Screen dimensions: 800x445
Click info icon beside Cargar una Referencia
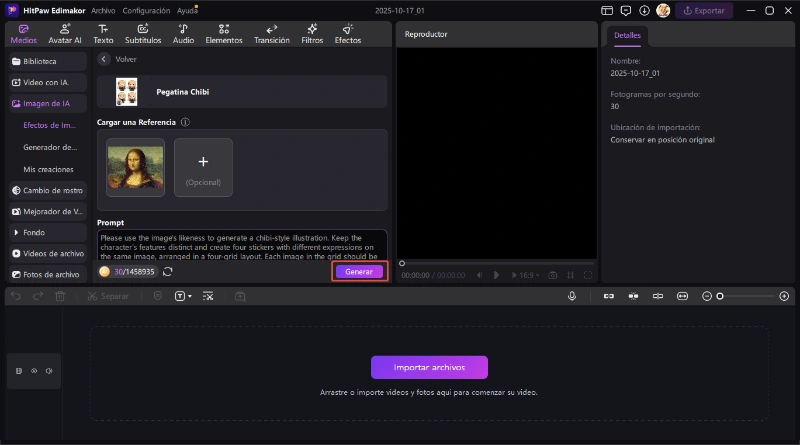[186, 122]
